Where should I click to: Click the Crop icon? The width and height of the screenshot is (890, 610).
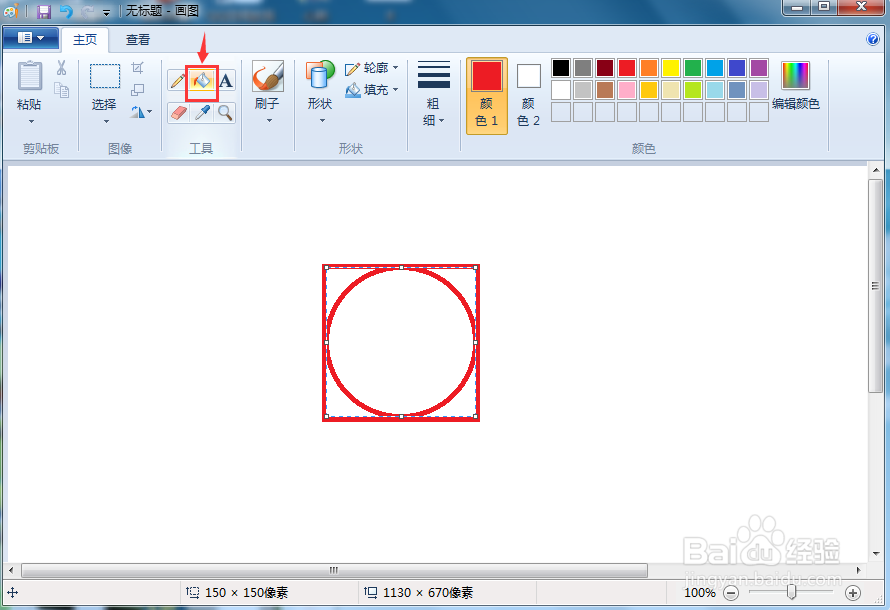tap(137, 68)
